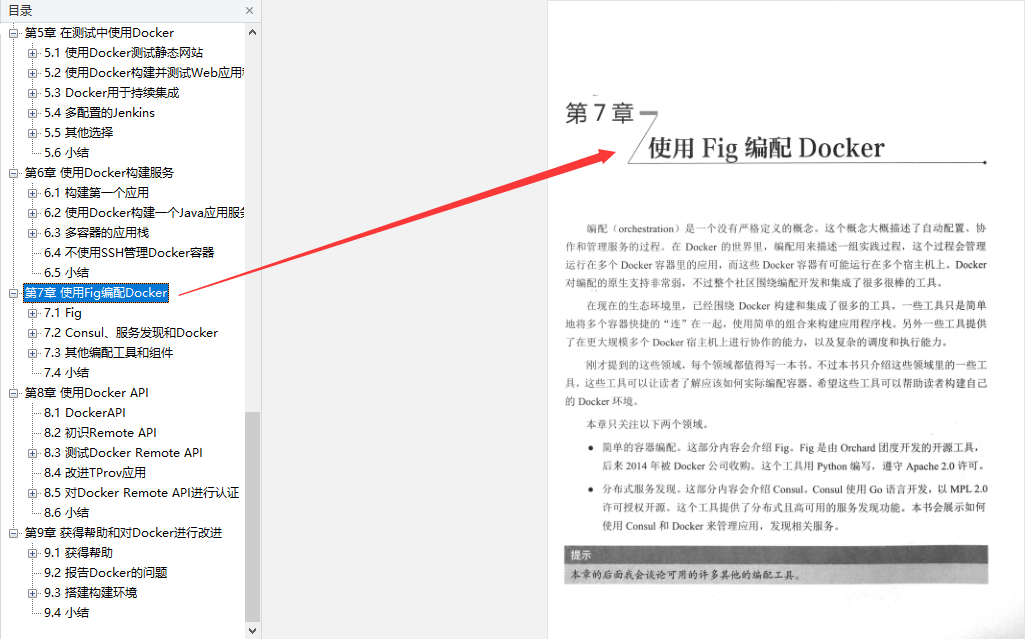1025x639 pixels.
Task: Open bookmark 第9章 获得帮助和对Docker进行改进
Action: pyautogui.click(x=124, y=532)
